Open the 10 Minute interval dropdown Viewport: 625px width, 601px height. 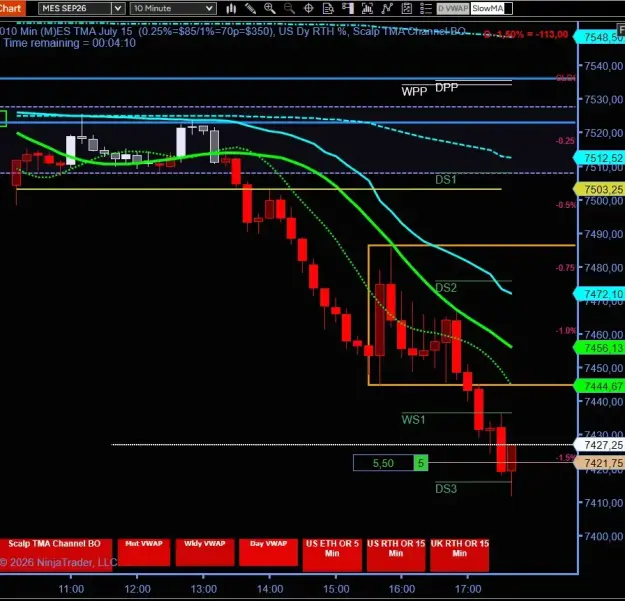pyautogui.click(x=173, y=8)
